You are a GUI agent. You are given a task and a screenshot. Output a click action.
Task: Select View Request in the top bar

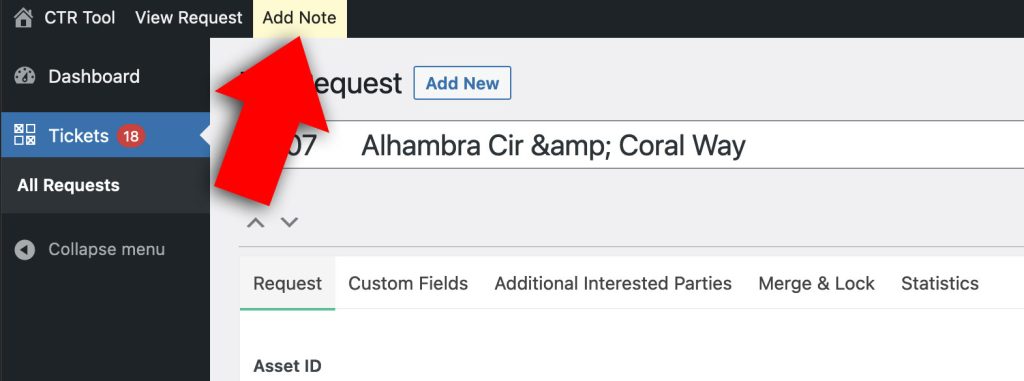188,18
